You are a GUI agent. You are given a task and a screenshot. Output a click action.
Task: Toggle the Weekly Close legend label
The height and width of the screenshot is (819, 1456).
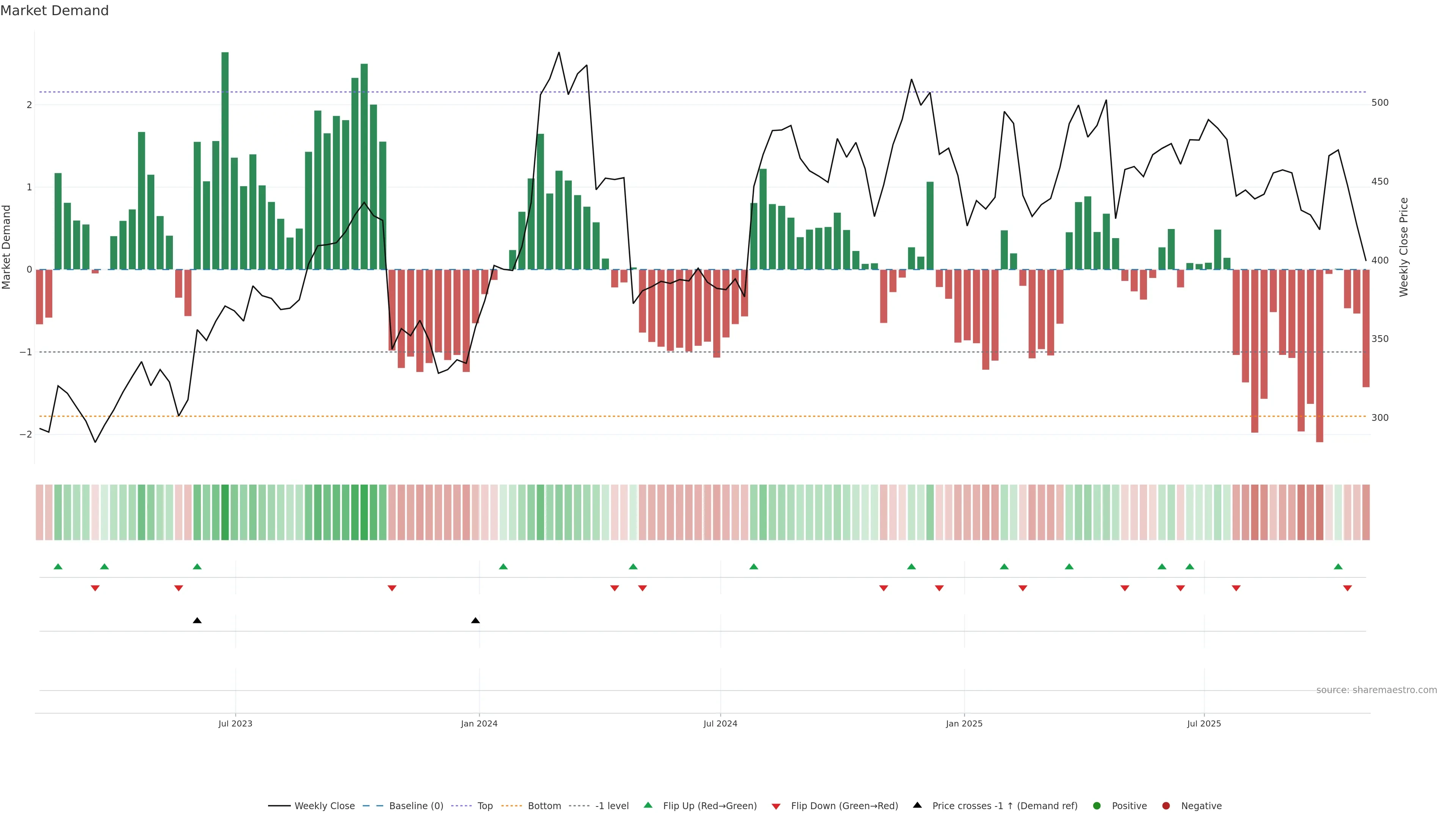click(x=325, y=806)
